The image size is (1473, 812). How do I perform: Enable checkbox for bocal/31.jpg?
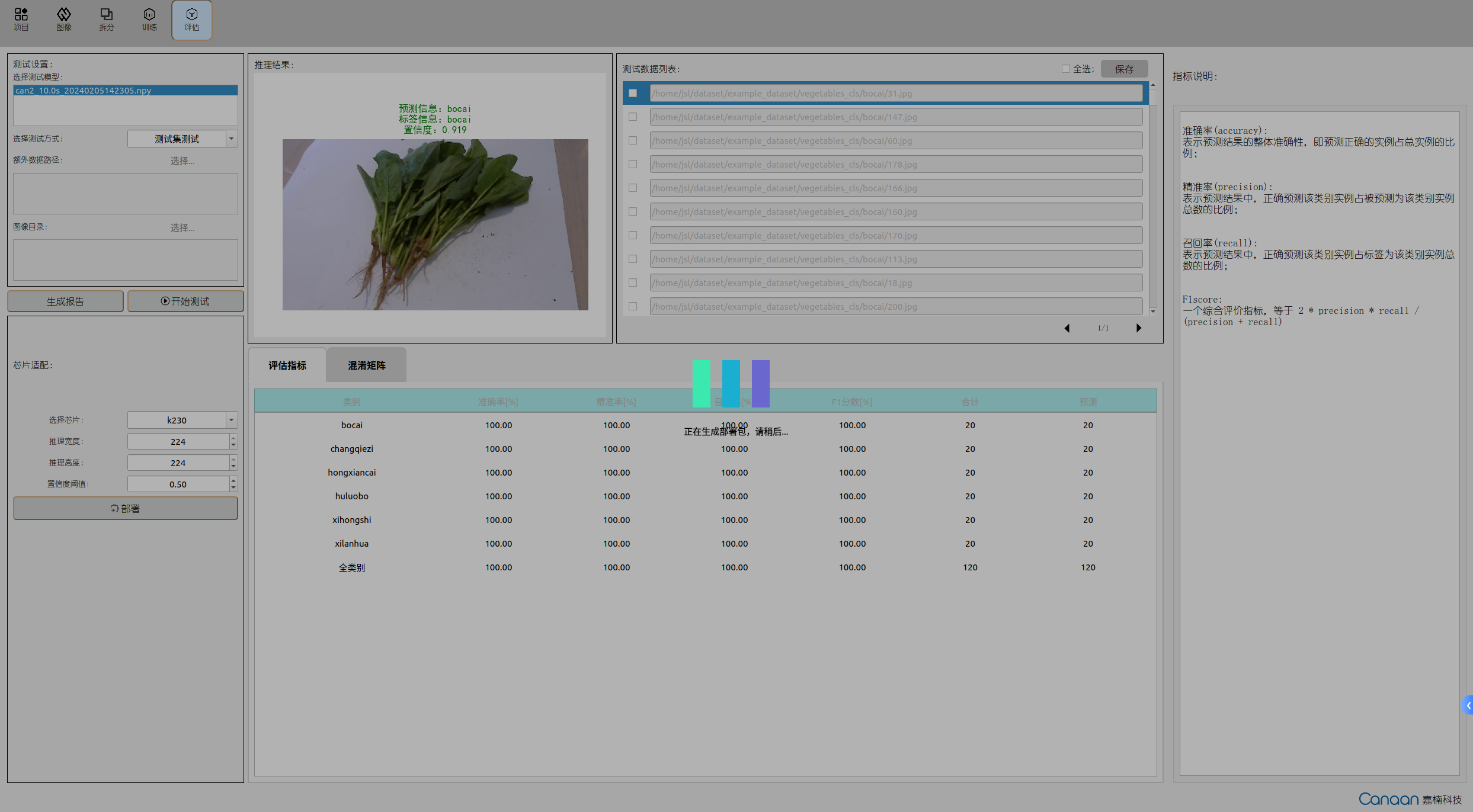point(633,92)
